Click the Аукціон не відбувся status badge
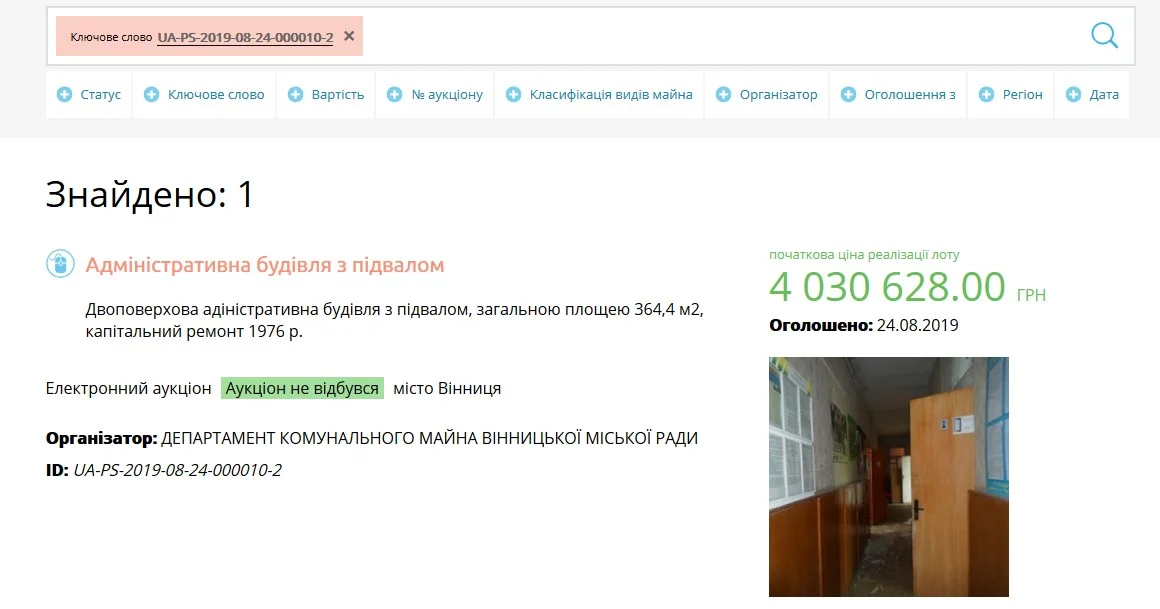Viewport: 1160px width, 609px height. 302,388
